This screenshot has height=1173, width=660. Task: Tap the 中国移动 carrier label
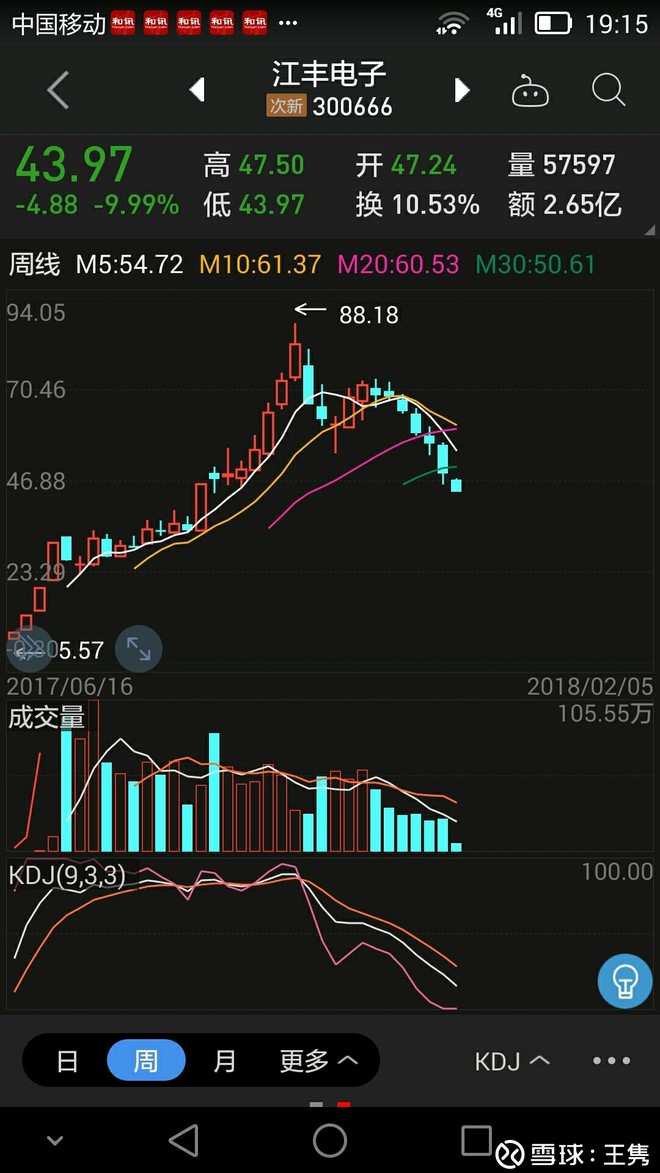pyautogui.click(x=59, y=24)
